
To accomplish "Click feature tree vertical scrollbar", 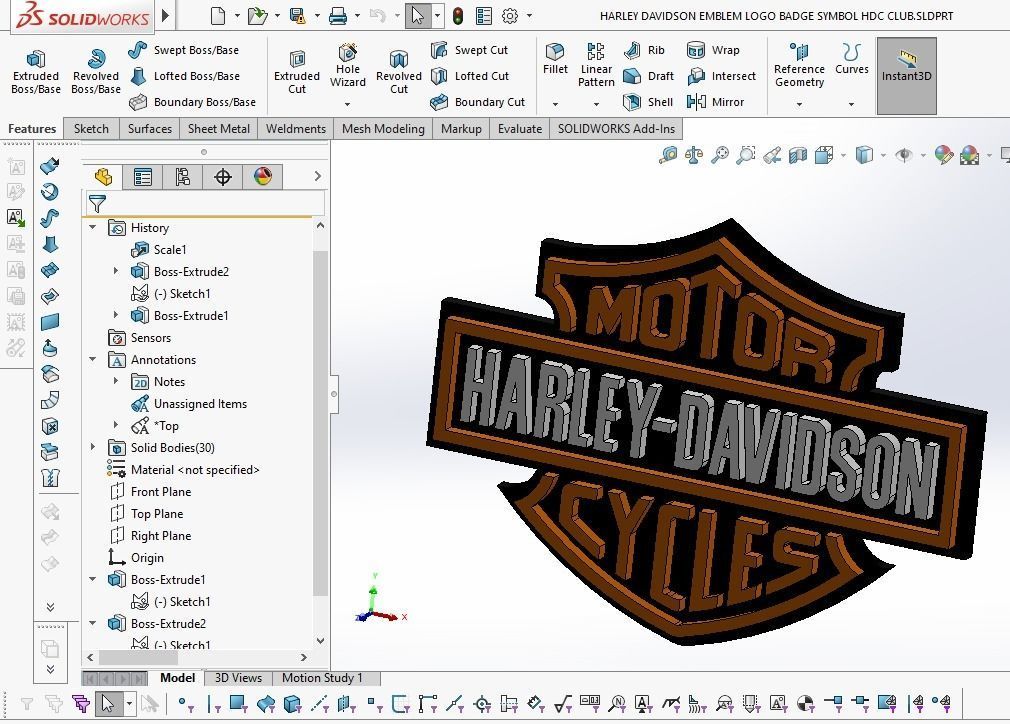I will 320,423.
